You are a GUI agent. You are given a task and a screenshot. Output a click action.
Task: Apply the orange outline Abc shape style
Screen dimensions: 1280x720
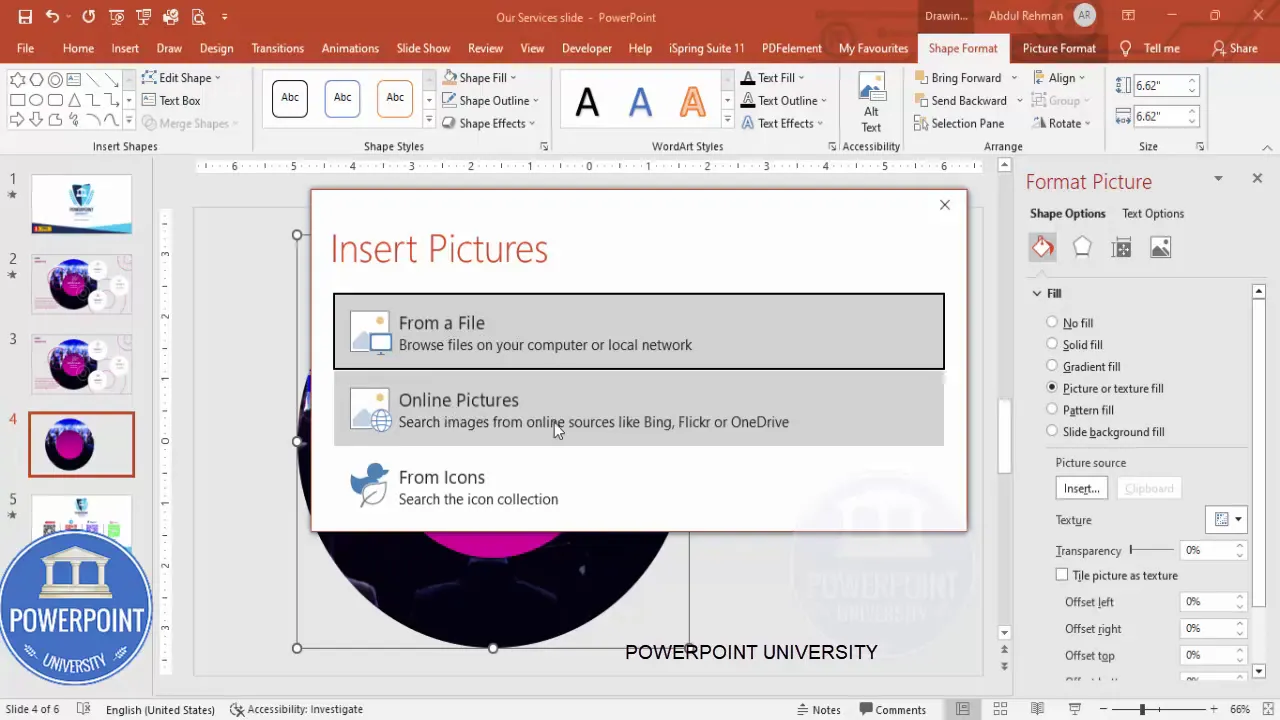pos(395,98)
